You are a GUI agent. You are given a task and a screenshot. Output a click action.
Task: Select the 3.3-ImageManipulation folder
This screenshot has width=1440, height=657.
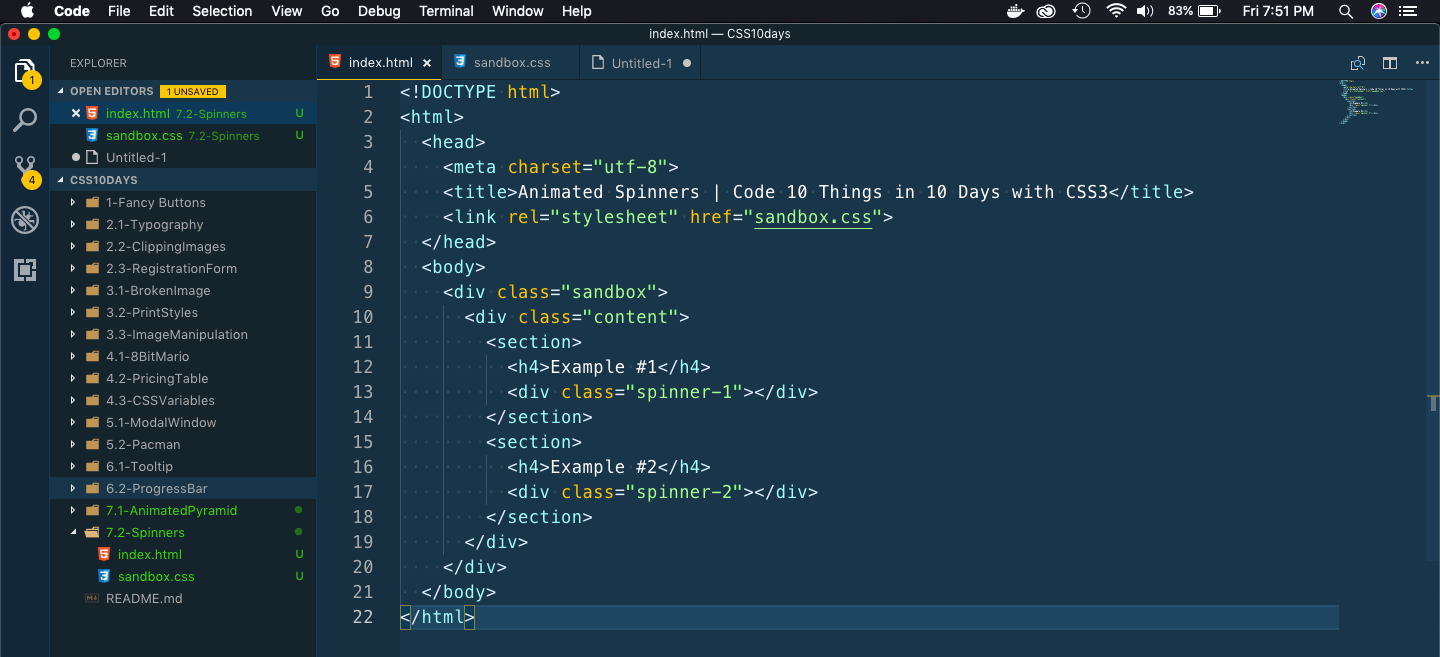coord(183,334)
